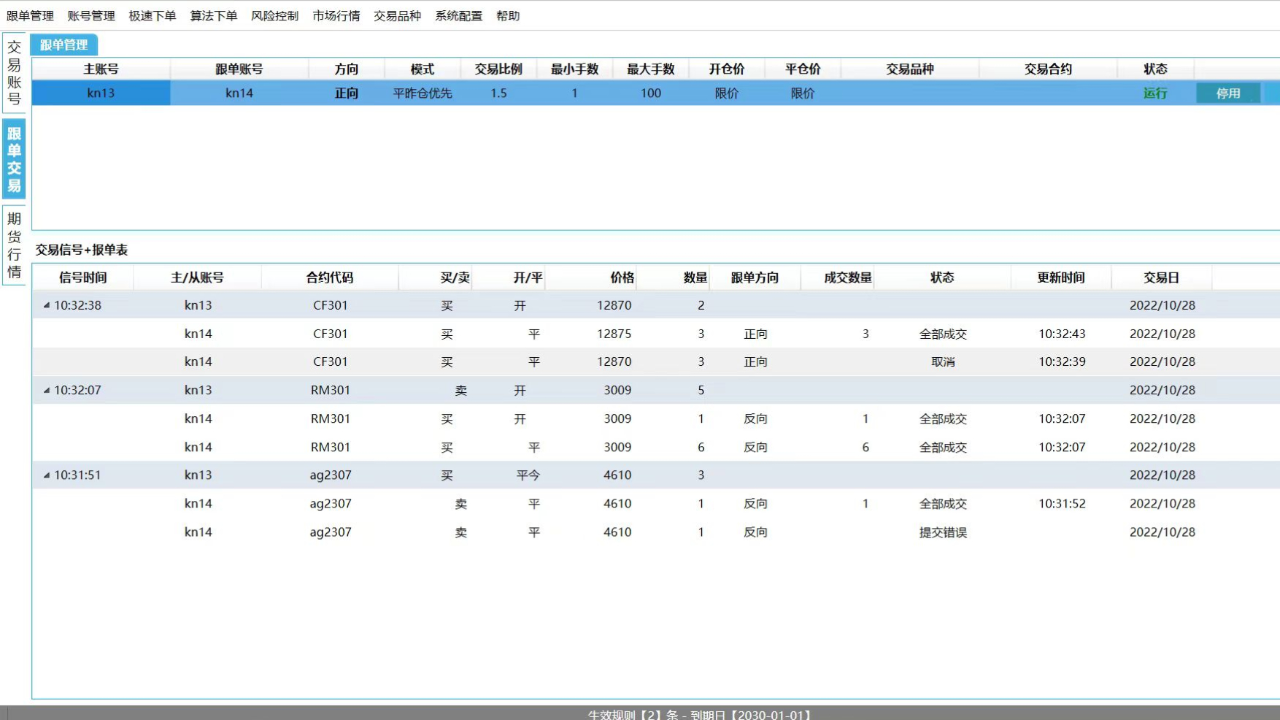This screenshot has width=1280, height=720.
Task: Select the 跟单管理 tab
Action: coord(63,45)
